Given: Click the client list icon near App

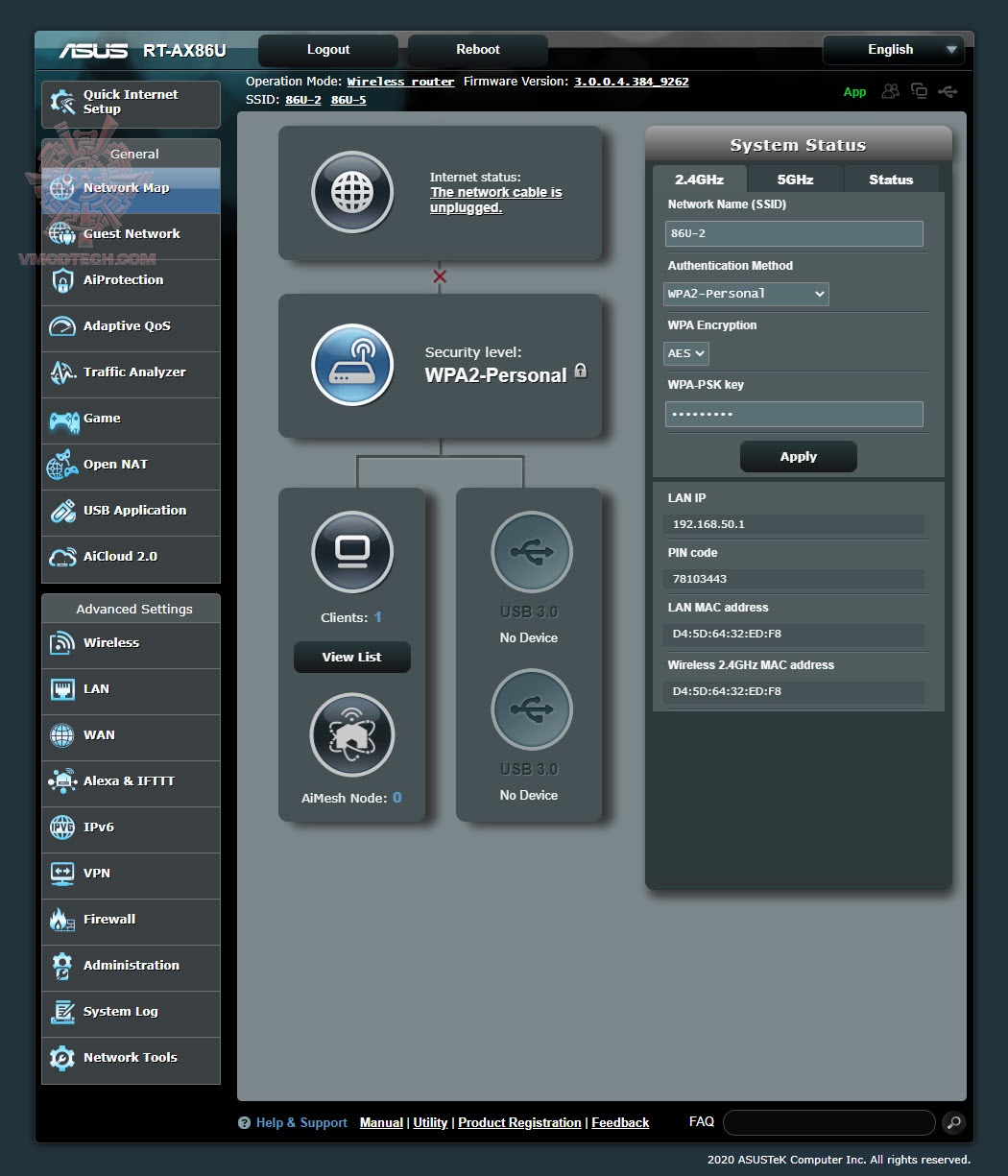Looking at the screenshot, I should point(890,91).
